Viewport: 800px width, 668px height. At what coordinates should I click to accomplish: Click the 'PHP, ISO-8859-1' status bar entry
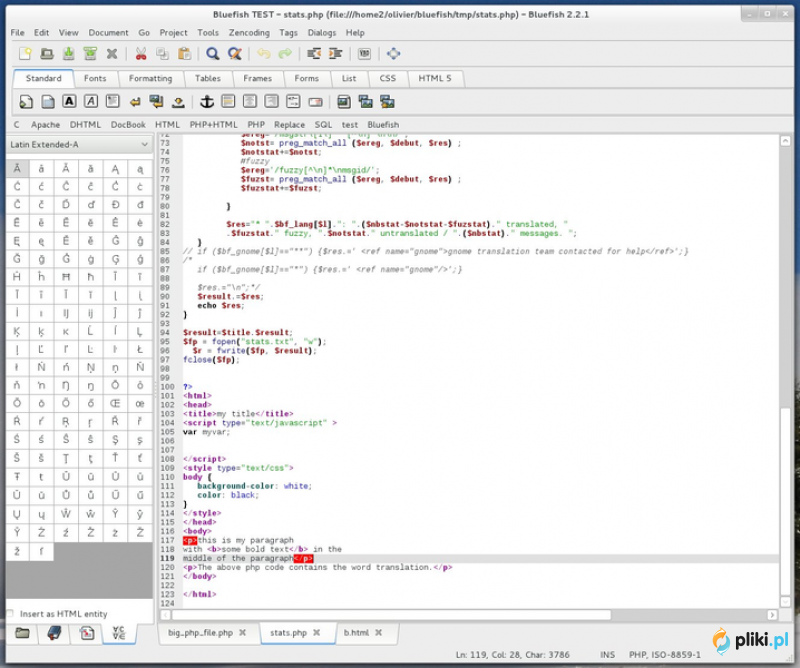click(665, 655)
